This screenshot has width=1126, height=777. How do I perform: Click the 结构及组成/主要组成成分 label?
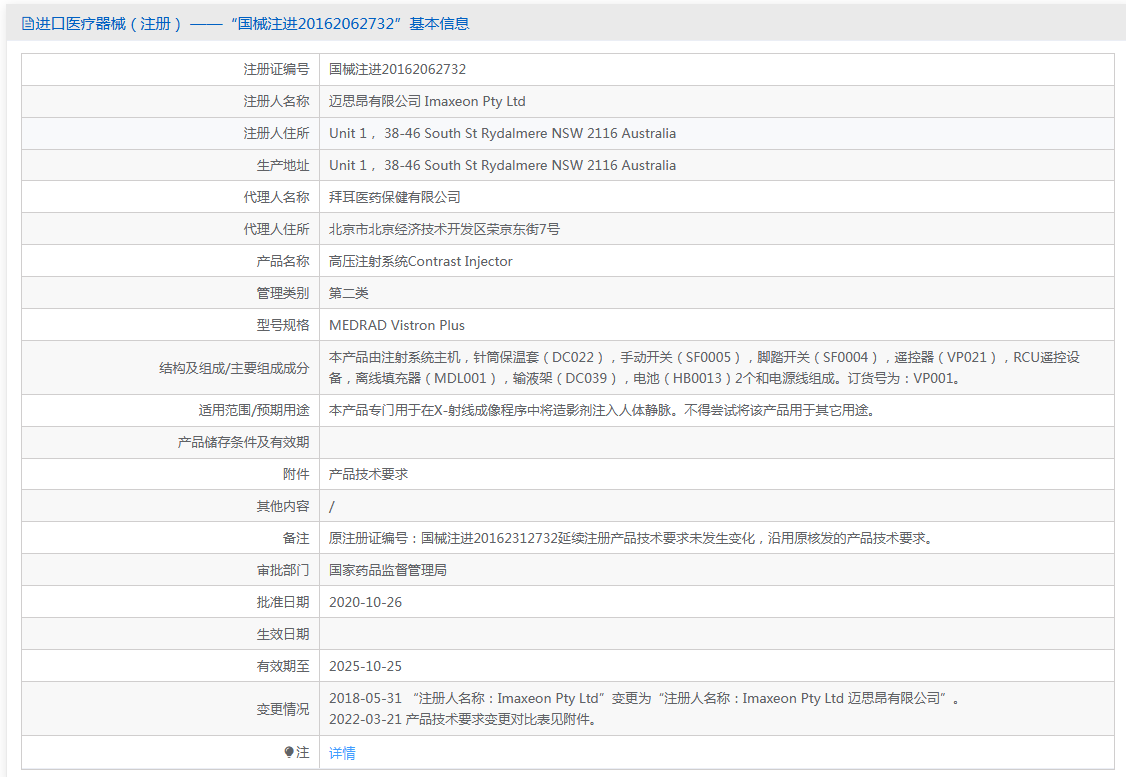(x=233, y=368)
